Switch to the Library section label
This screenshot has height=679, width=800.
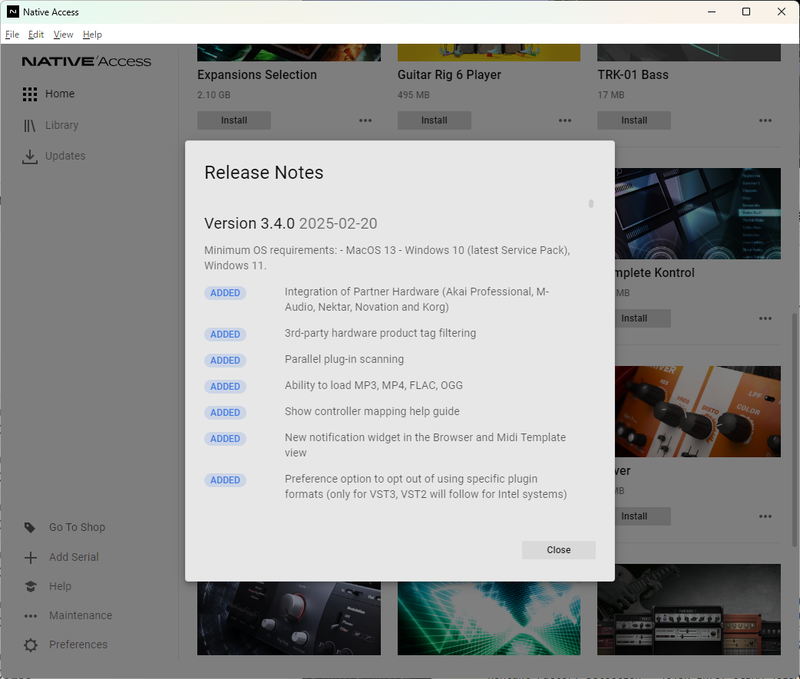click(x=62, y=125)
